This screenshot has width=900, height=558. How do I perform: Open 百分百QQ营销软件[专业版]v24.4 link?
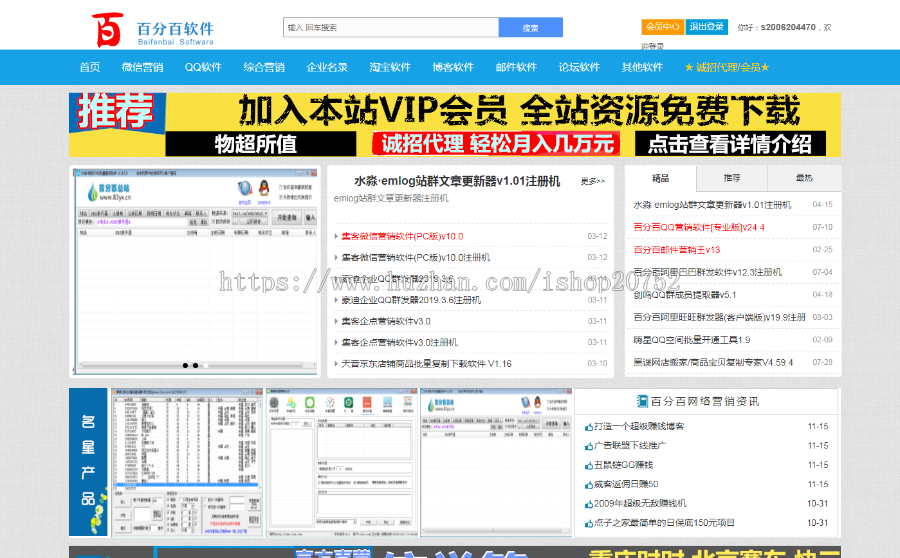(x=699, y=227)
